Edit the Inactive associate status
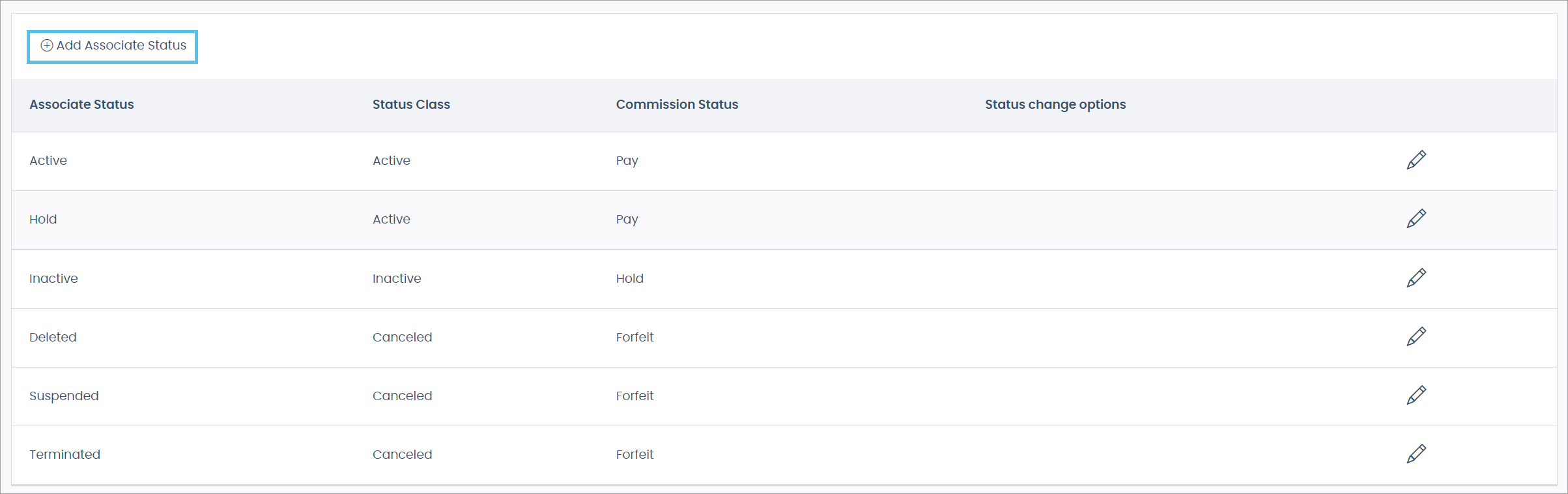 (x=1417, y=278)
